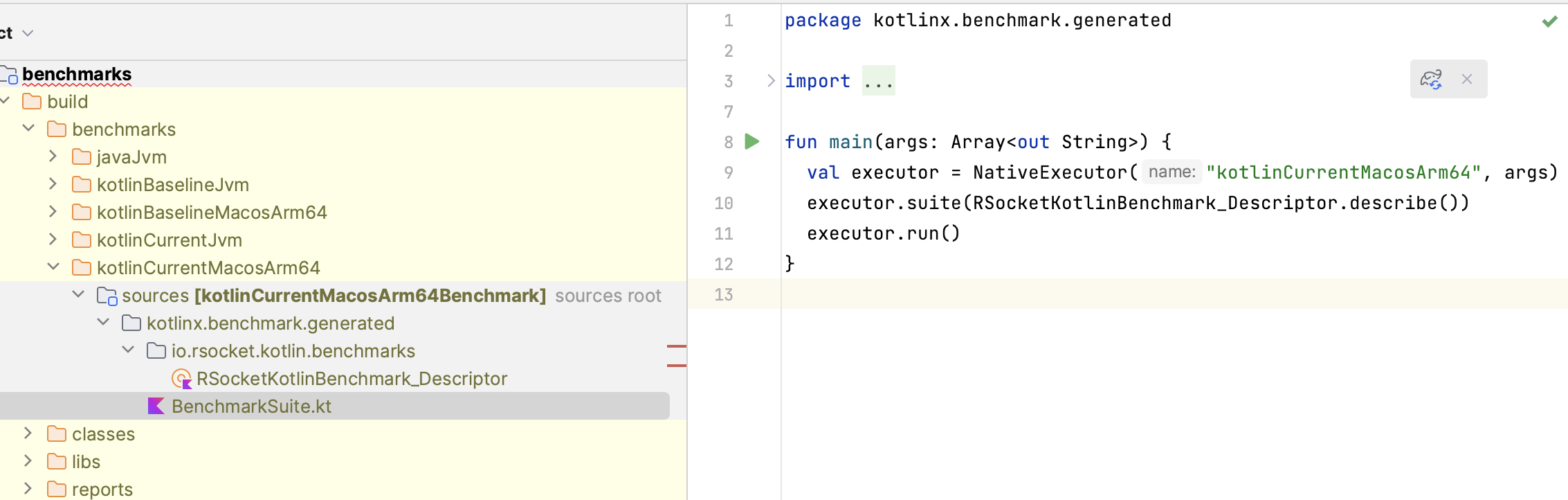1568x500 pixels.
Task: Collapse the benchmarks subfolder under build
Action: pyautogui.click(x=29, y=129)
